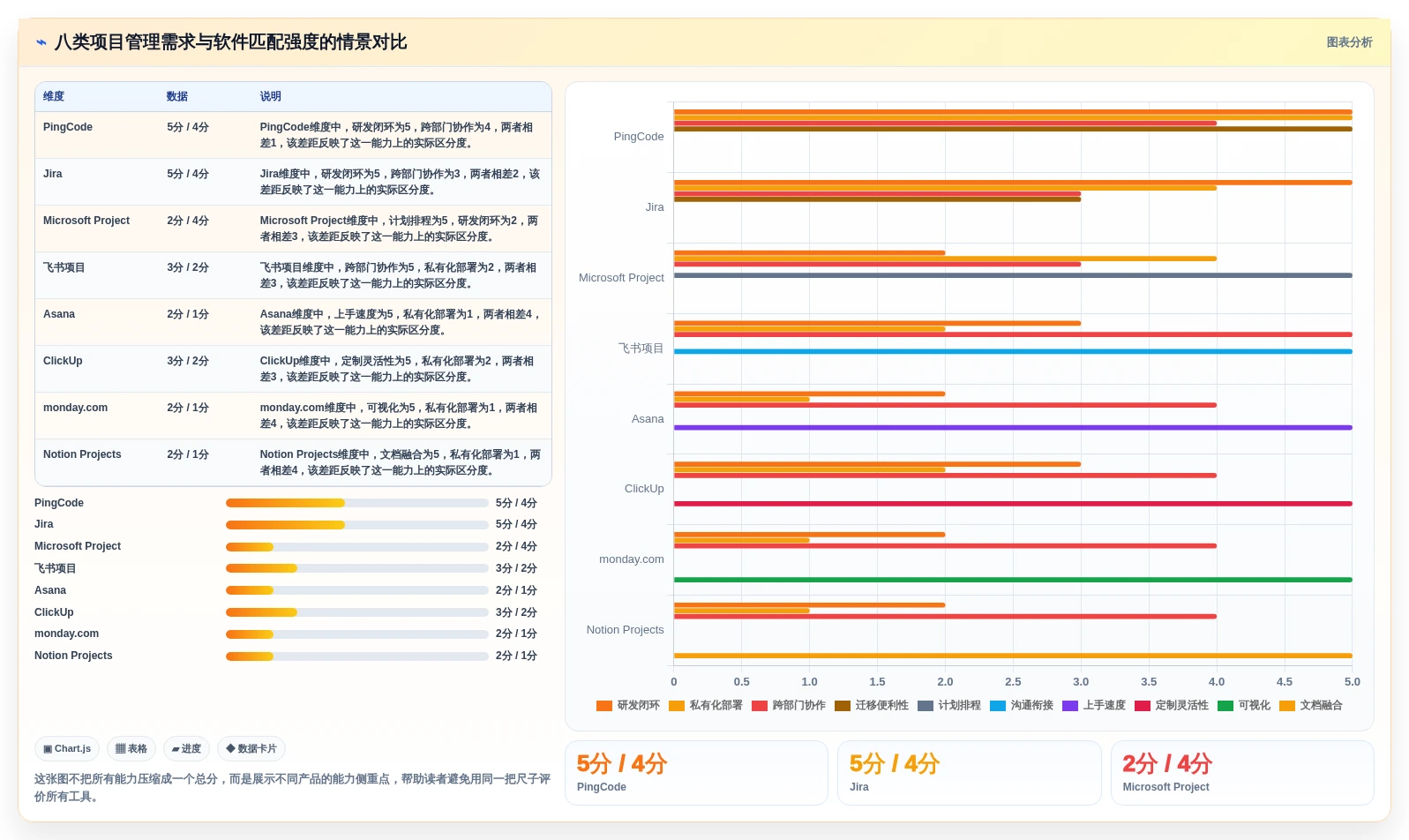Click the brown 迁移便利性 bar for PingCode

pos(1013,129)
